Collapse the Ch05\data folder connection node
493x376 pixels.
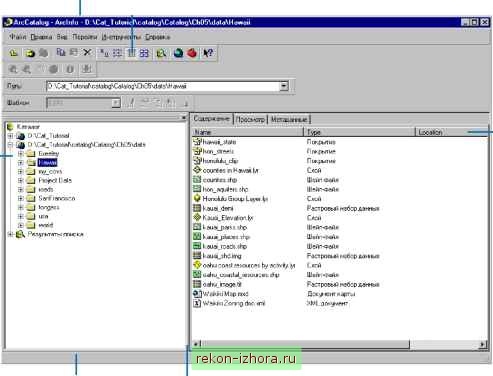(10, 145)
